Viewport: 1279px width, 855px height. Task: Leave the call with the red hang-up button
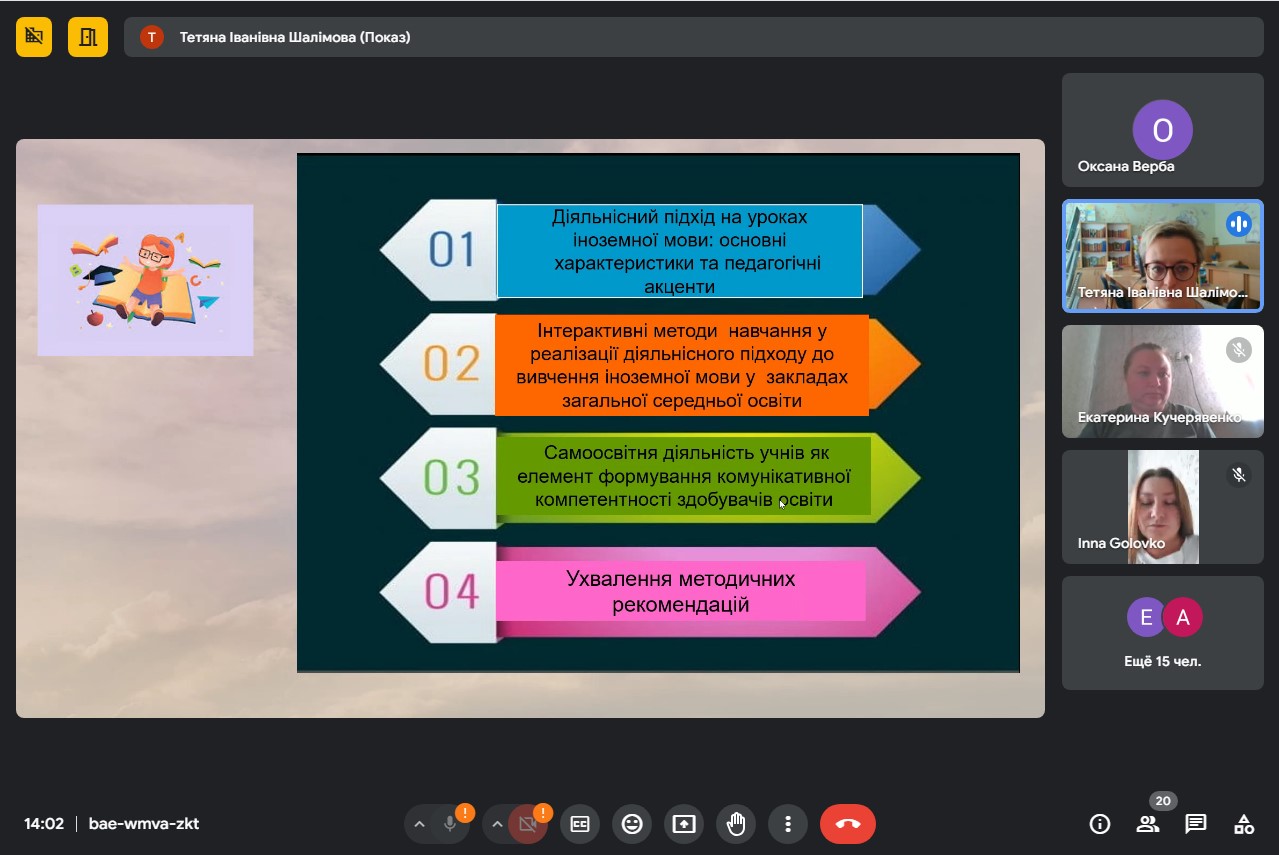coord(848,824)
